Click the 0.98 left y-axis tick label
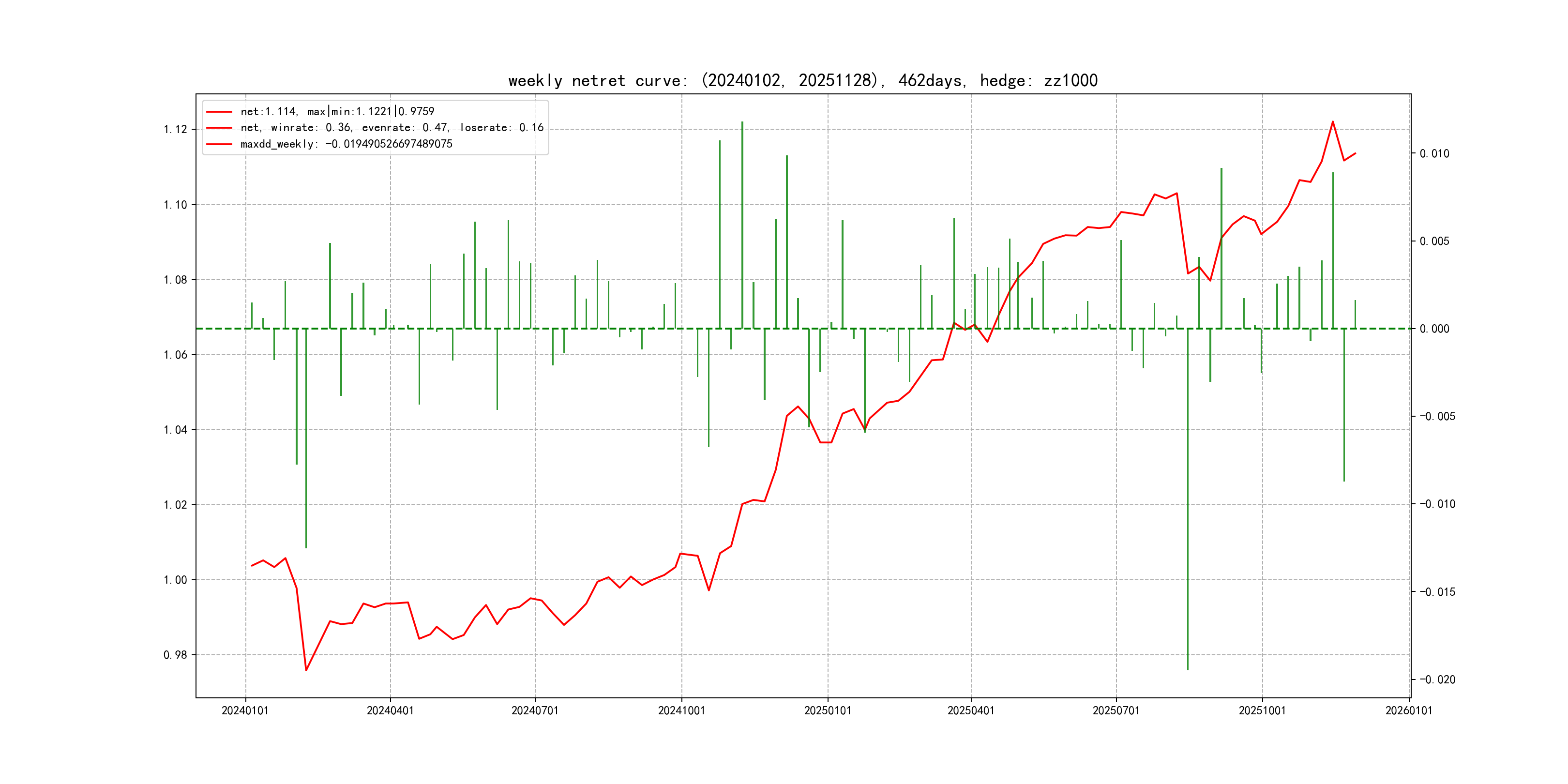 point(175,655)
